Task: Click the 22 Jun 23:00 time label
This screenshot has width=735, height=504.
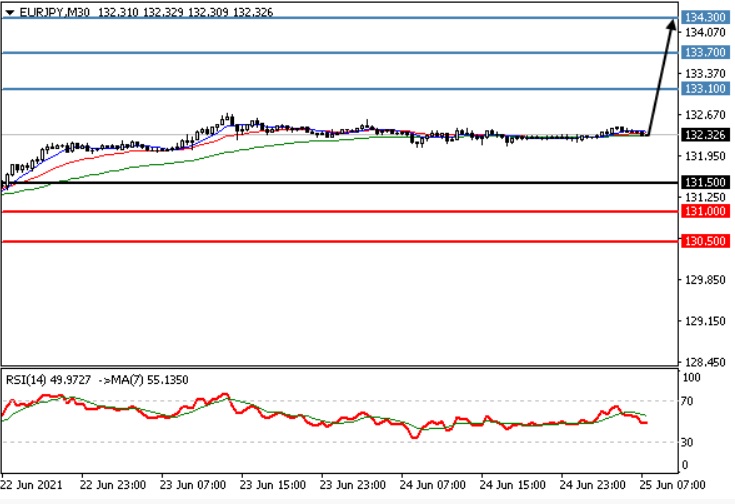Action: pos(113,485)
